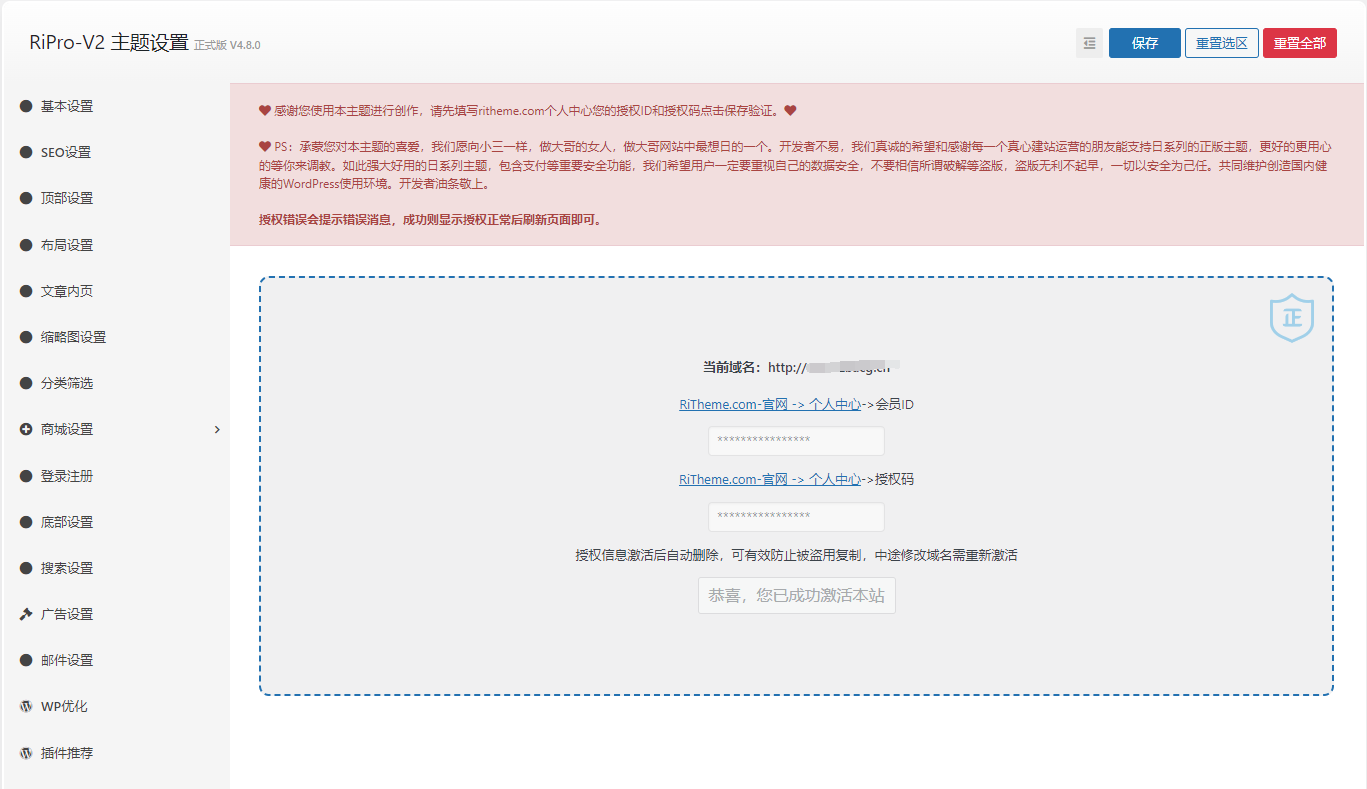The image size is (1367, 789).
Task: Click the circle icon next to 文章内页
Action: tap(26, 291)
